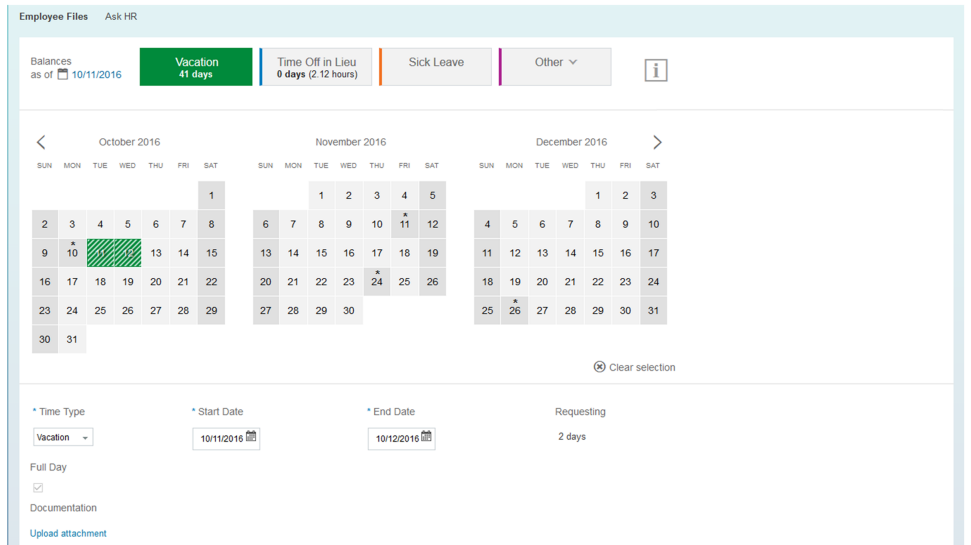Click the 10/11/2016 balance date link
The height and width of the screenshot is (545, 971).
pyautogui.click(x=97, y=75)
